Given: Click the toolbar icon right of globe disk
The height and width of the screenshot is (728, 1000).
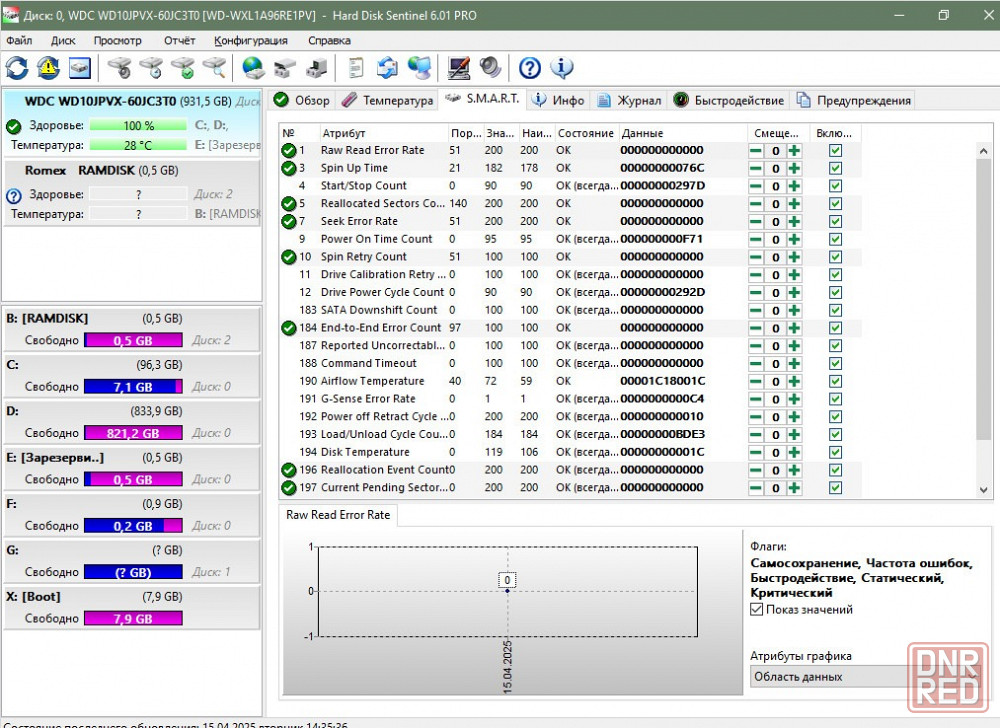Looking at the screenshot, I should click(x=284, y=68).
